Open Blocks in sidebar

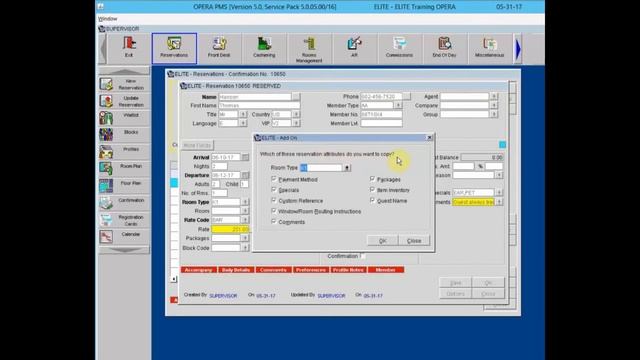tap(124, 135)
